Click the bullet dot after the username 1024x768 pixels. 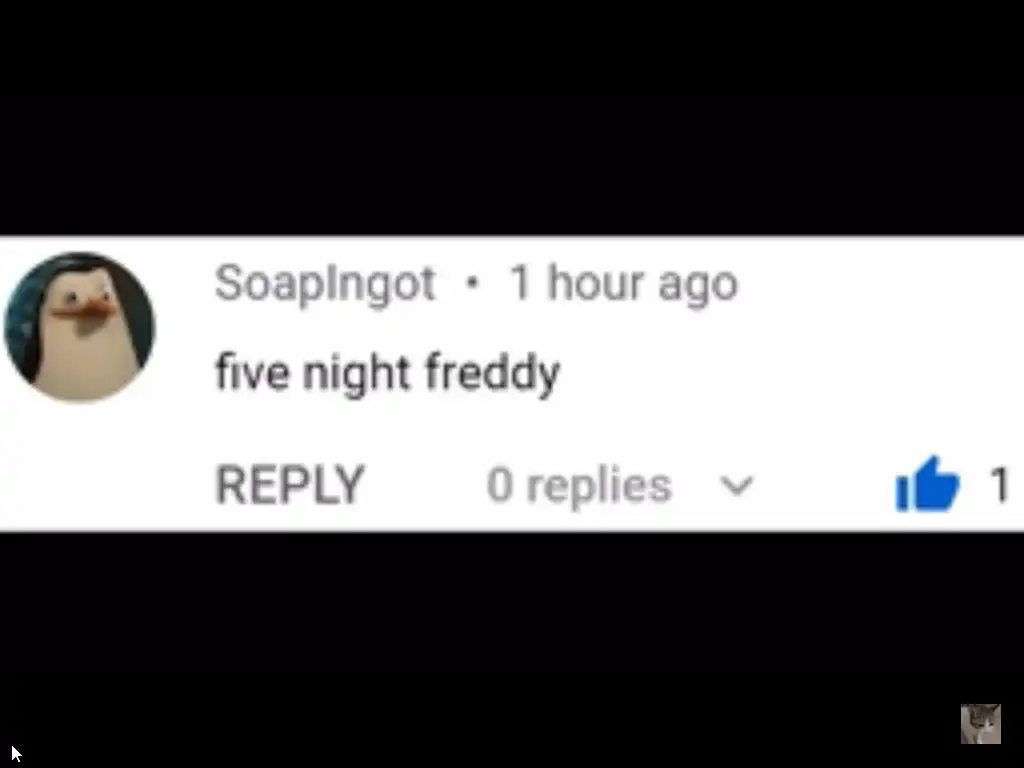pos(473,283)
